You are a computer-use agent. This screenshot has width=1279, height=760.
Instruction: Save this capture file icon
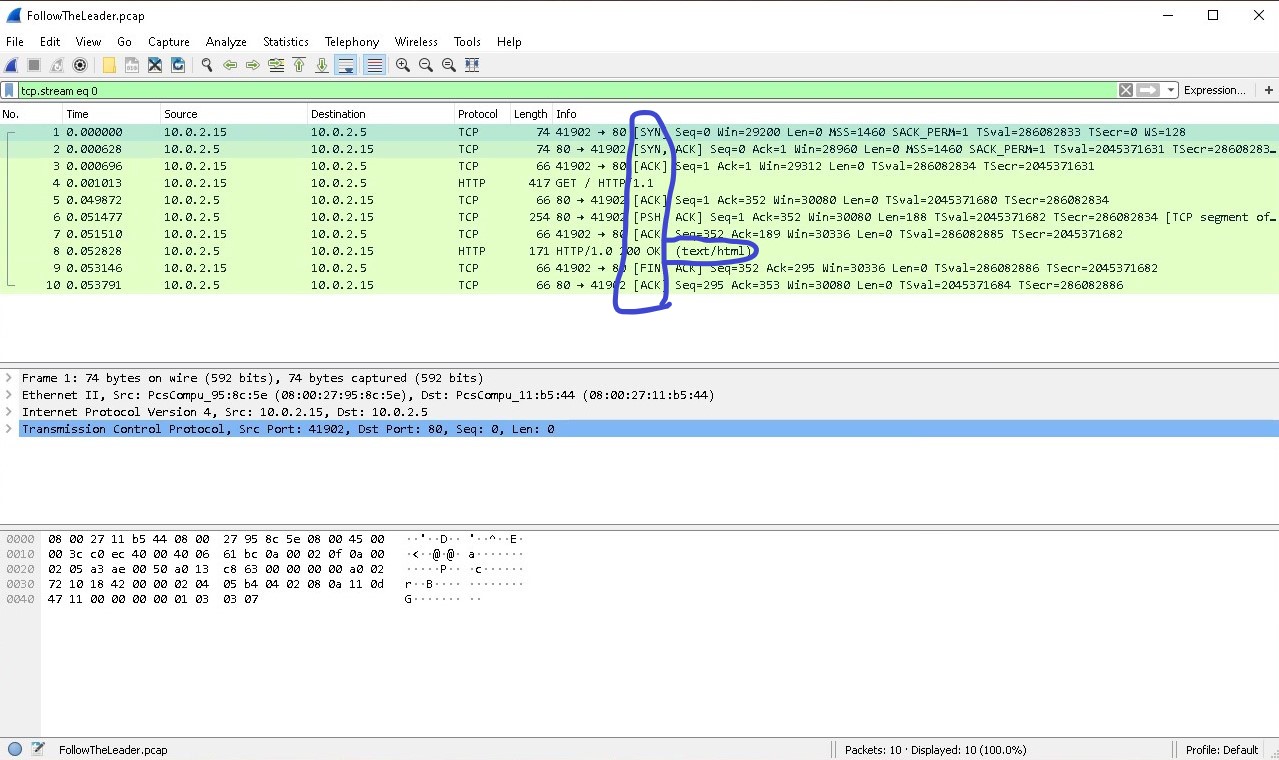(132, 65)
